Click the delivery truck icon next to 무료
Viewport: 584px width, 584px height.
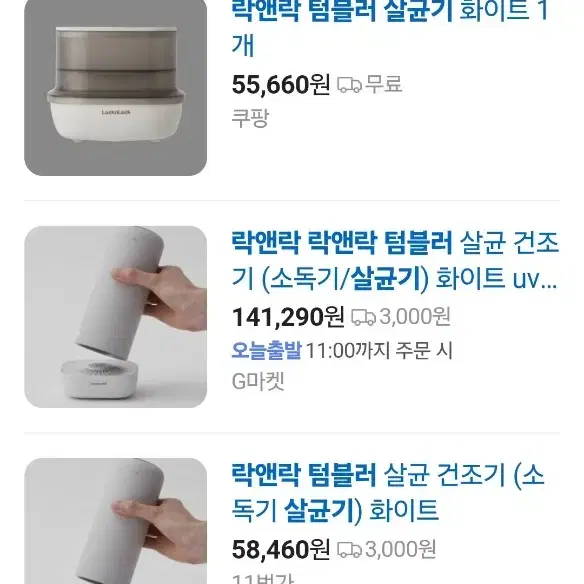click(349, 85)
